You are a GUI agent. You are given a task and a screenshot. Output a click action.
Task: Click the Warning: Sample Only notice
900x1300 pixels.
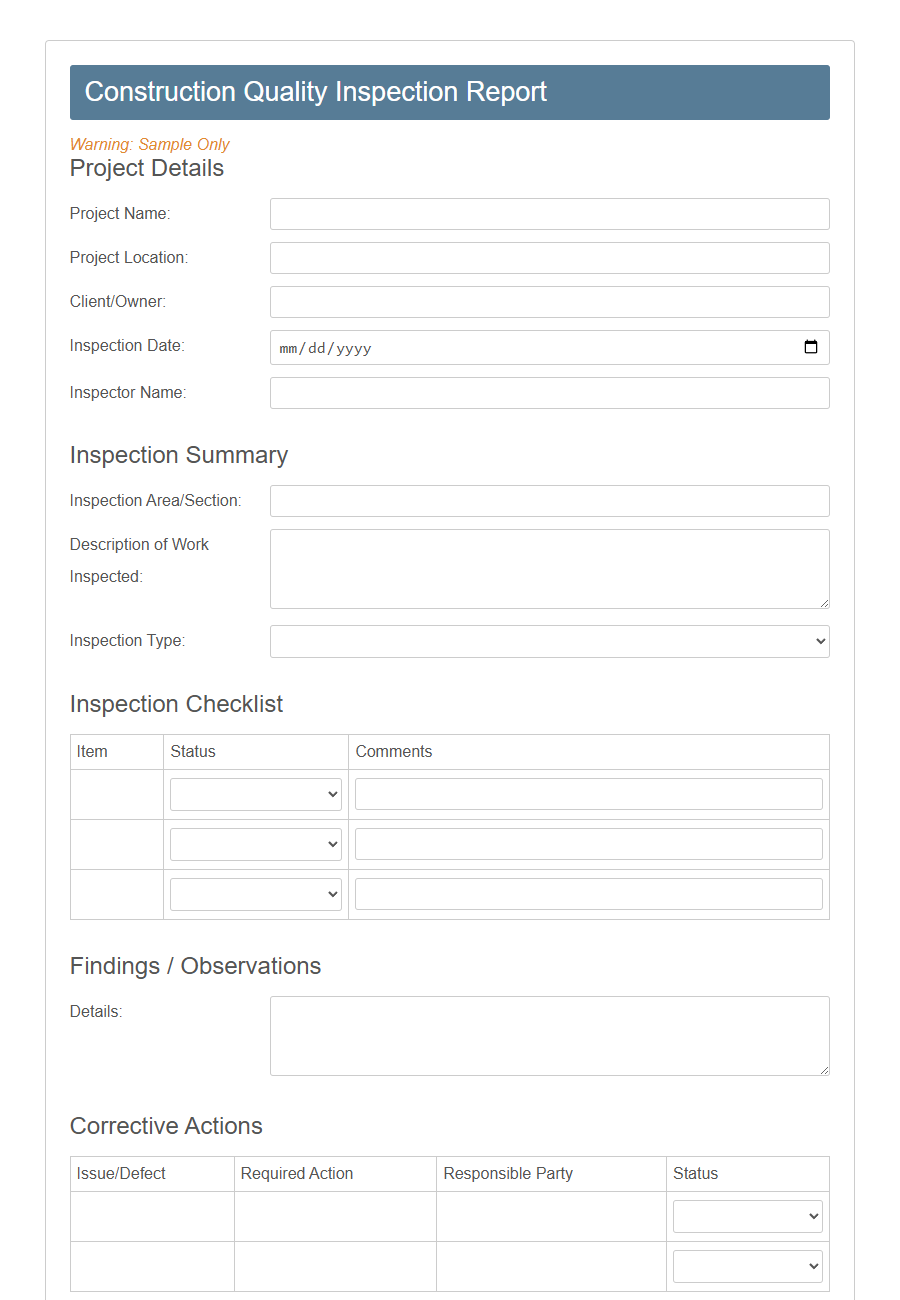coord(149,144)
